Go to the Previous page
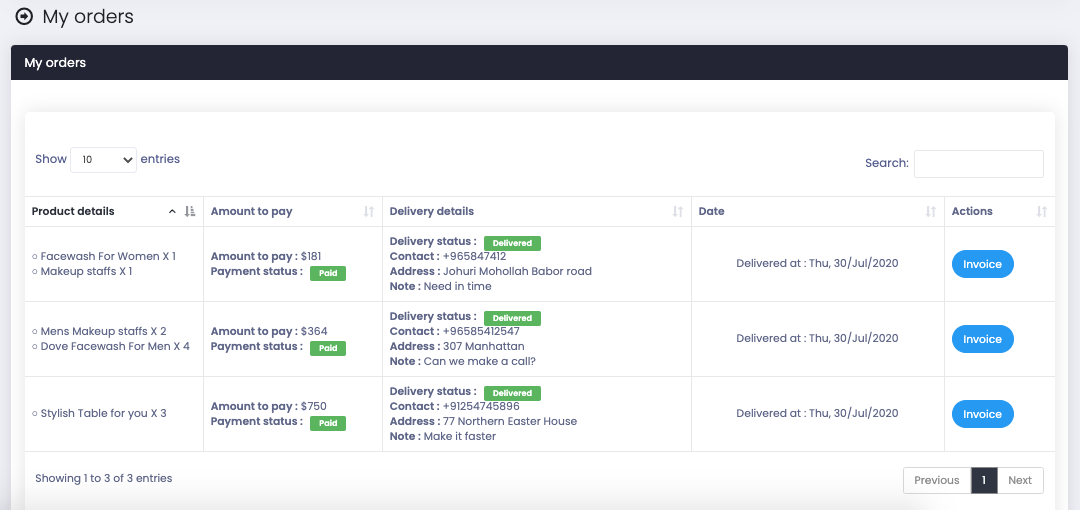This screenshot has height=510, width=1080. pyautogui.click(x=937, y=480)
